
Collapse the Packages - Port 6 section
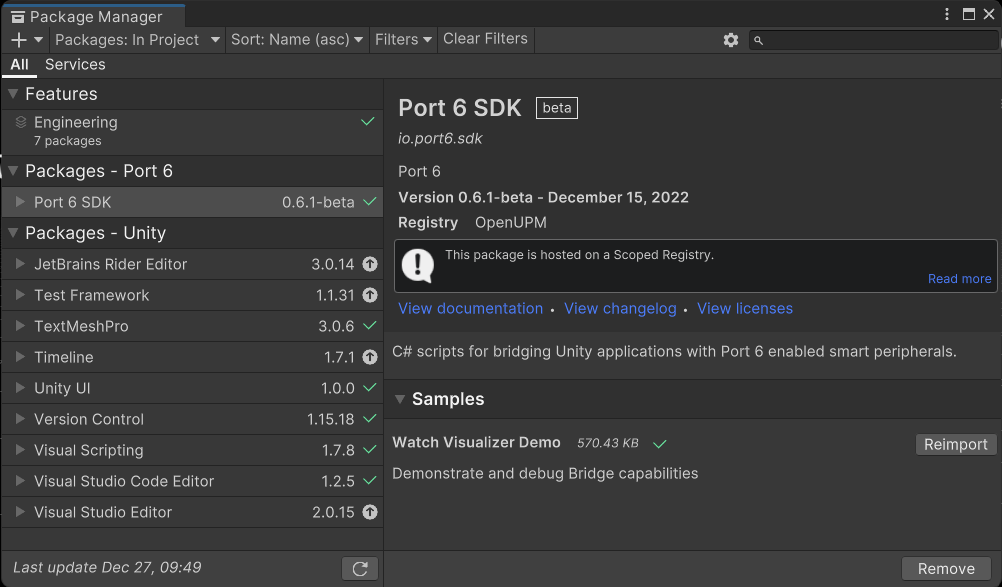tap(13, 171)
